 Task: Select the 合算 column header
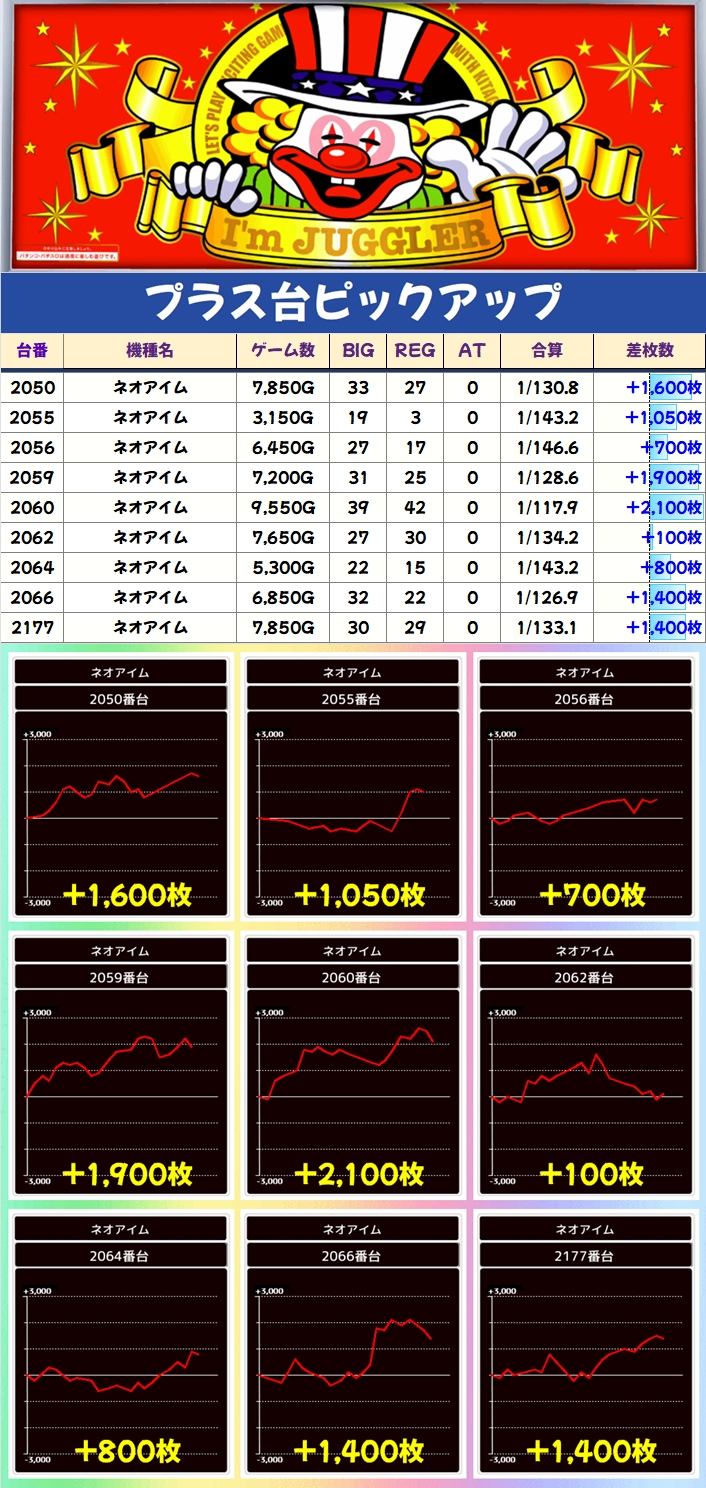[x=547, y=351]
